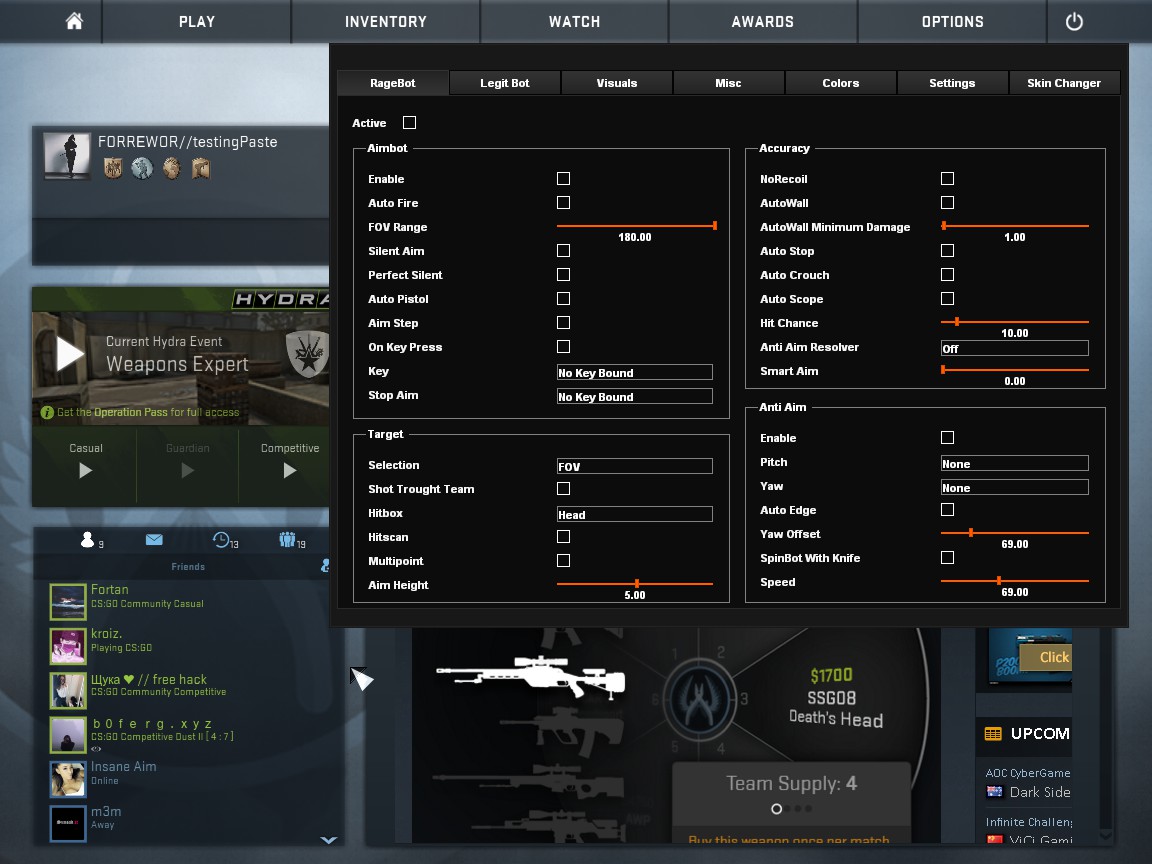Open the envelope messages icon

point(154,540)
